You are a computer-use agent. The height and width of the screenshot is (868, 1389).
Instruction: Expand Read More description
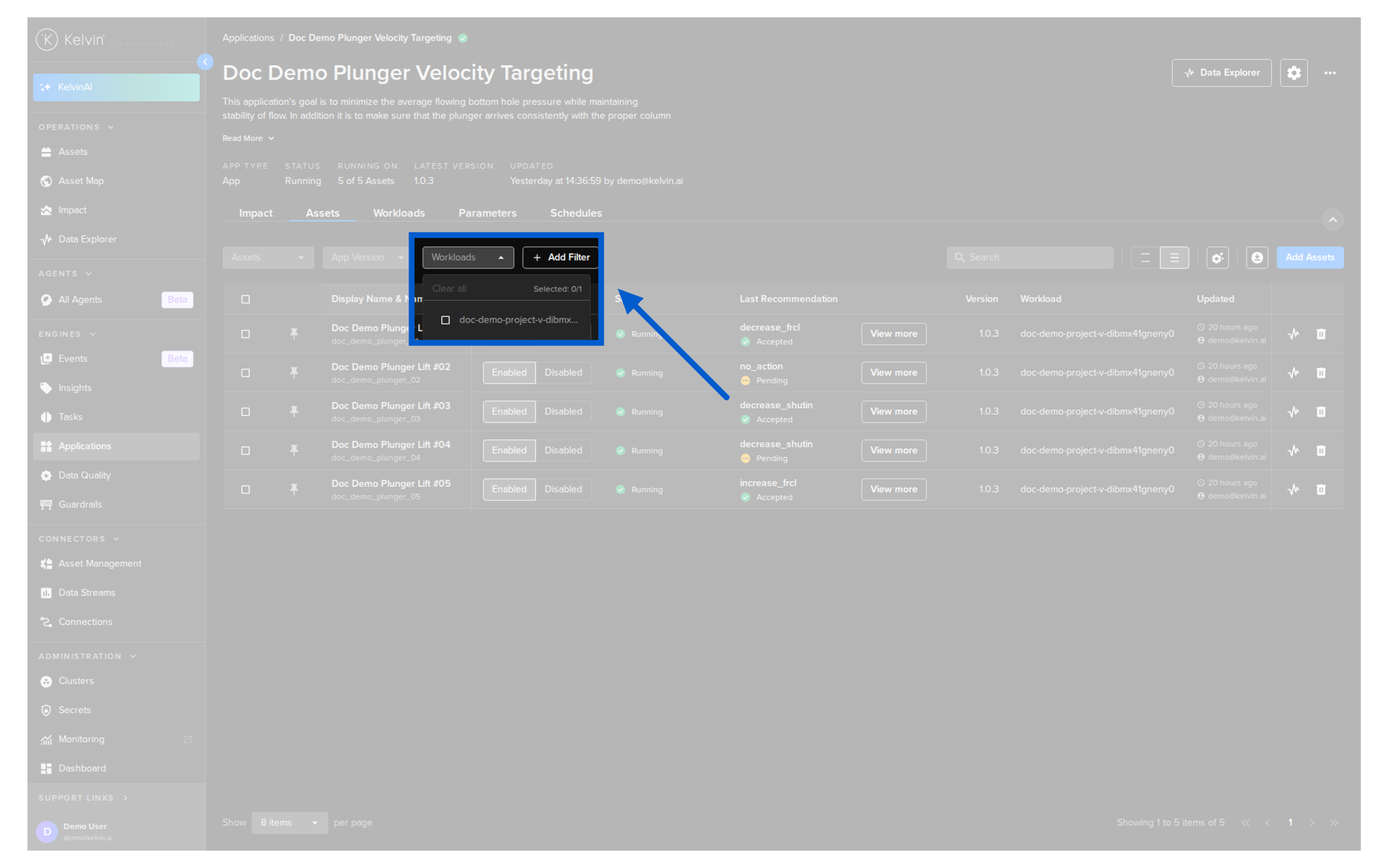[248, 138]
